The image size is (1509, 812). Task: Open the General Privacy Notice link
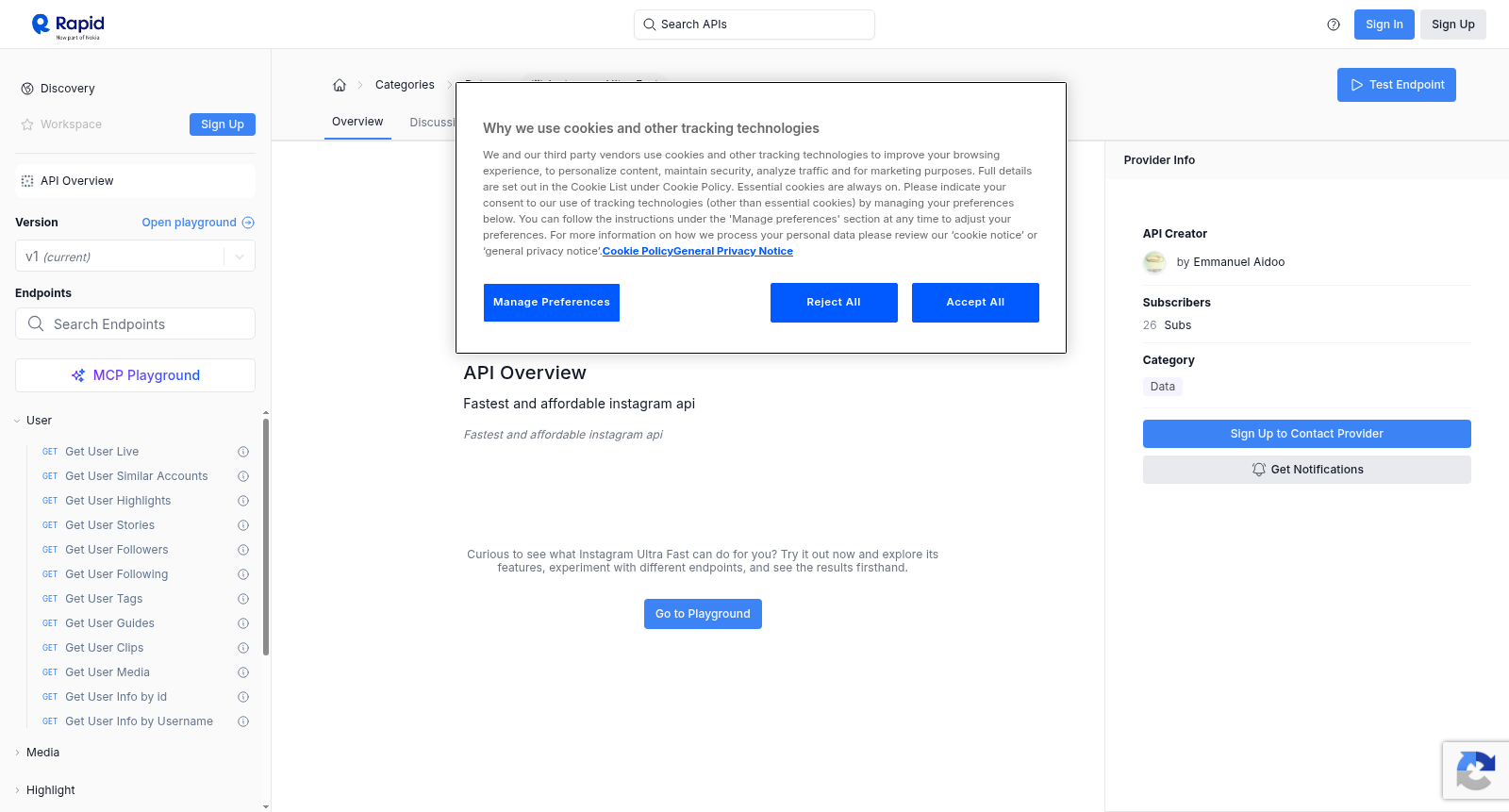(733, 251)
